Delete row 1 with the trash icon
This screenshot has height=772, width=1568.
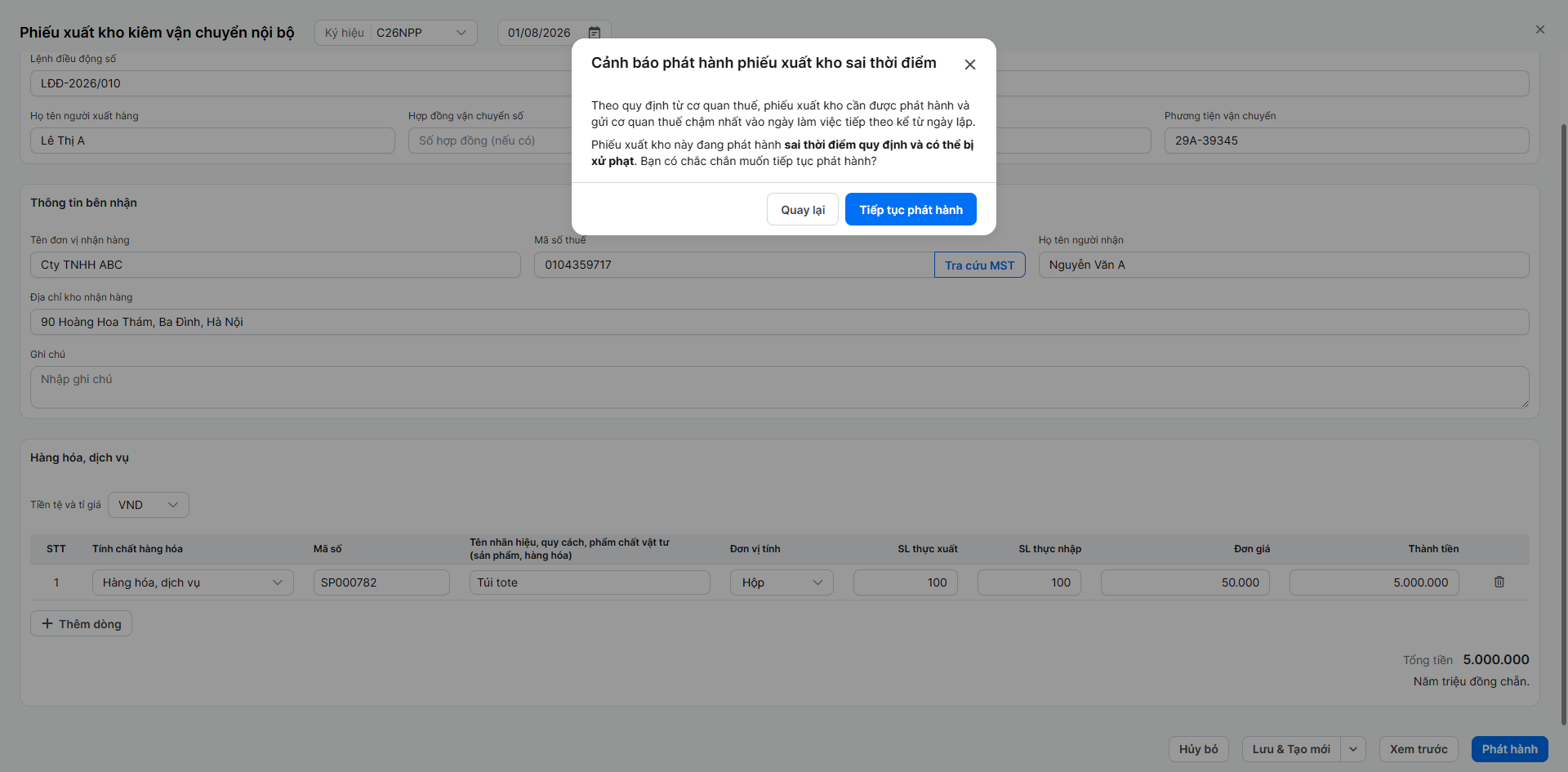click(x=1499, y=582)
